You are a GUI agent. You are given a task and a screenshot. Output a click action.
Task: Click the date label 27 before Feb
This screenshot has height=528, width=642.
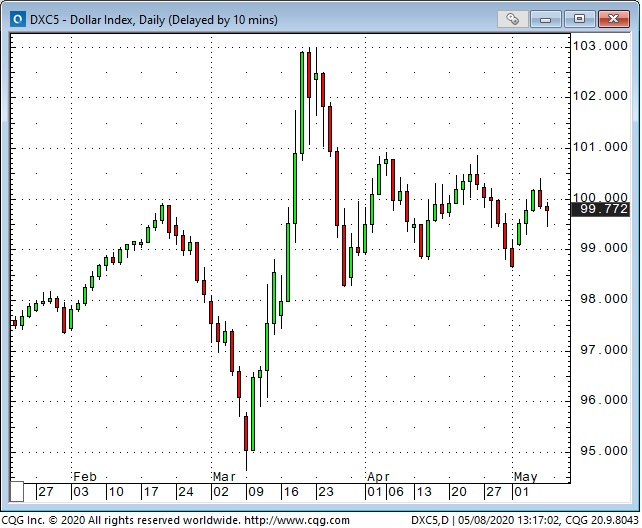[45, 492]
